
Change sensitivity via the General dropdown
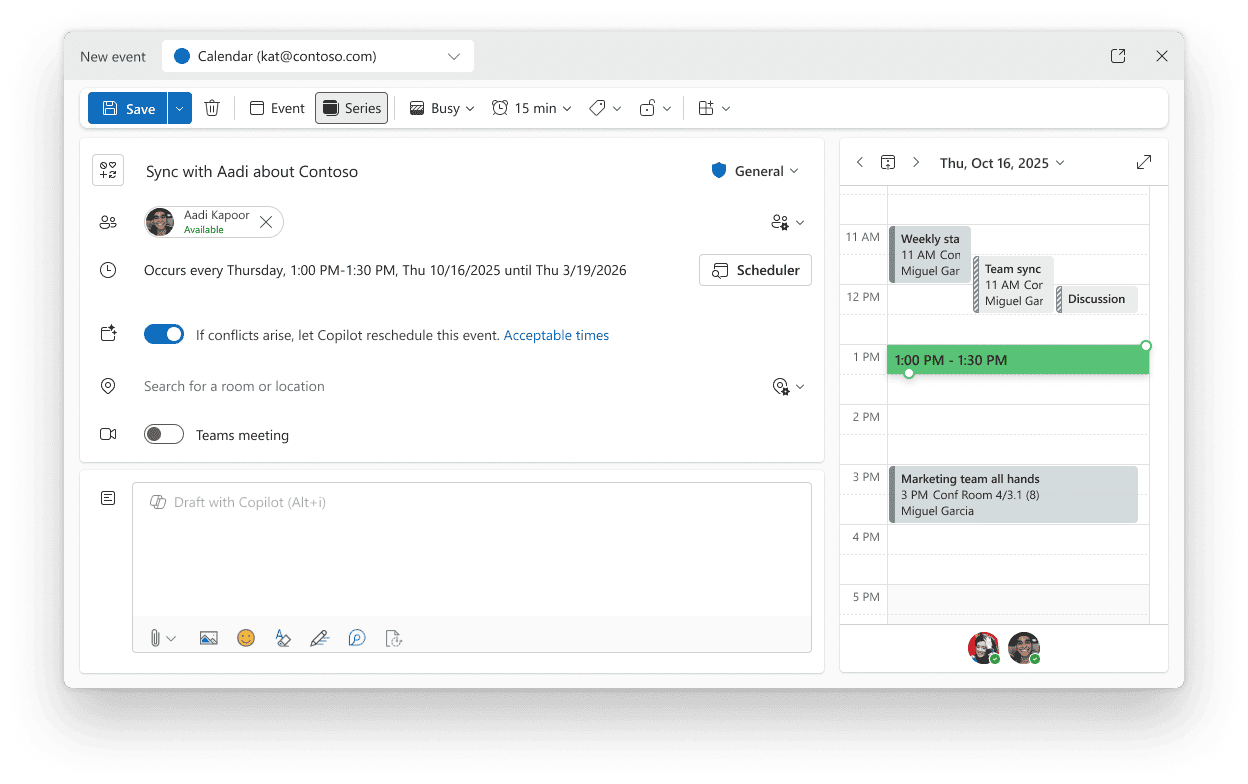point(755,170)
